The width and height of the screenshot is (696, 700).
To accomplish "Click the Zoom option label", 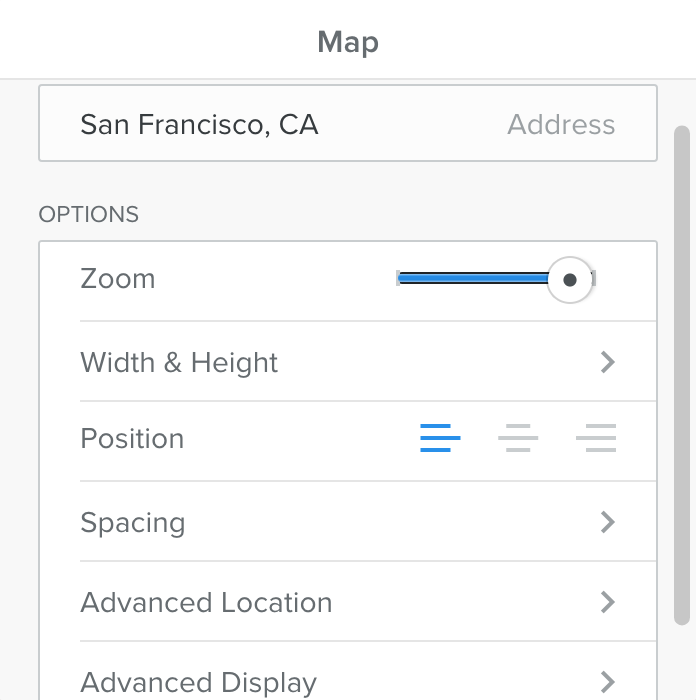I will (118, 278).
